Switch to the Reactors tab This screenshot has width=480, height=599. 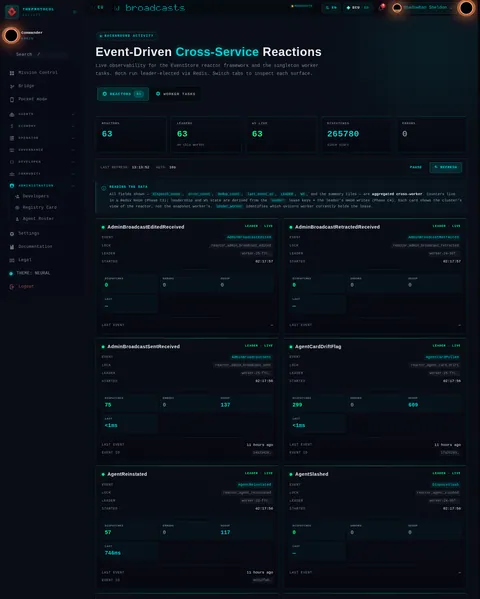pos(123,94)
